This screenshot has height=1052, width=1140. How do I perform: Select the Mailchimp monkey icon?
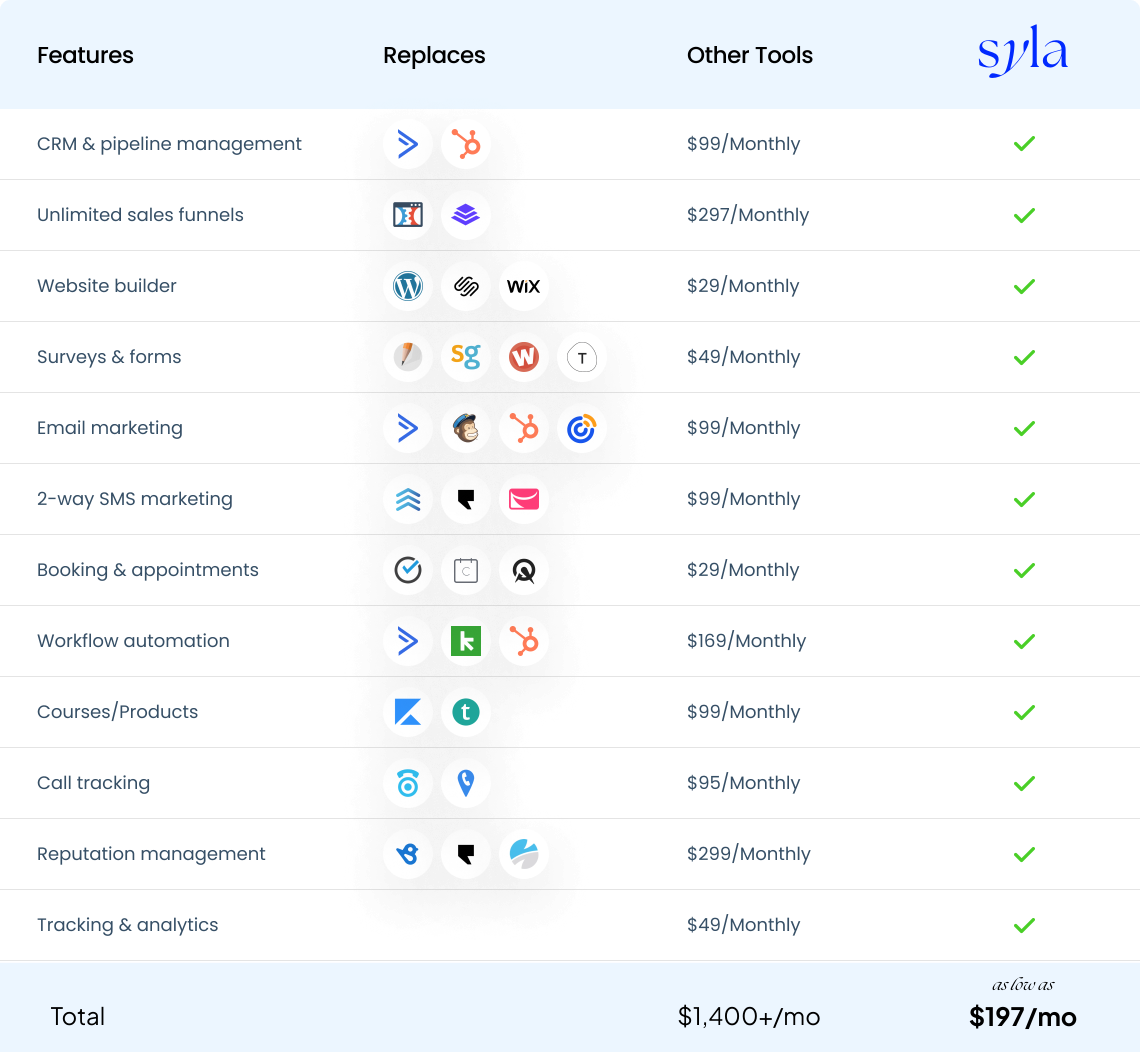466,428
